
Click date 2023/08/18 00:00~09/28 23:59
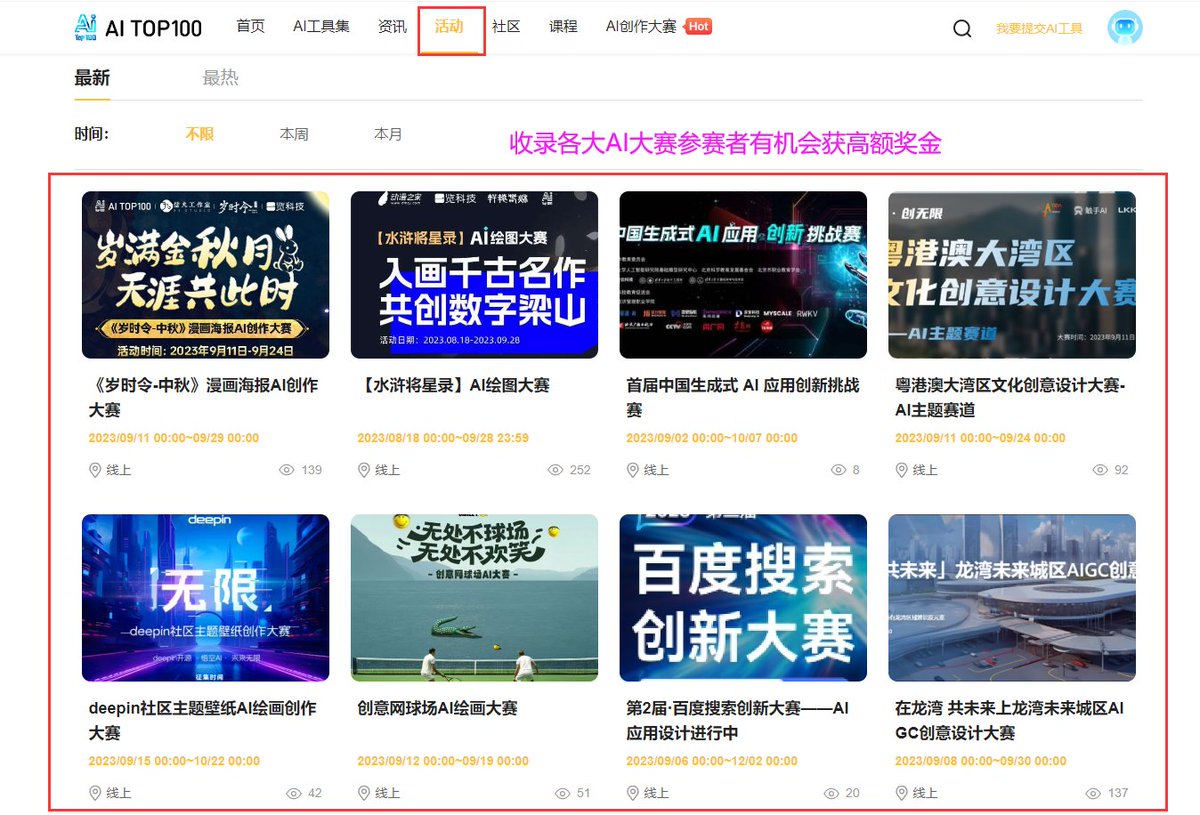click(x=443, y=438)
